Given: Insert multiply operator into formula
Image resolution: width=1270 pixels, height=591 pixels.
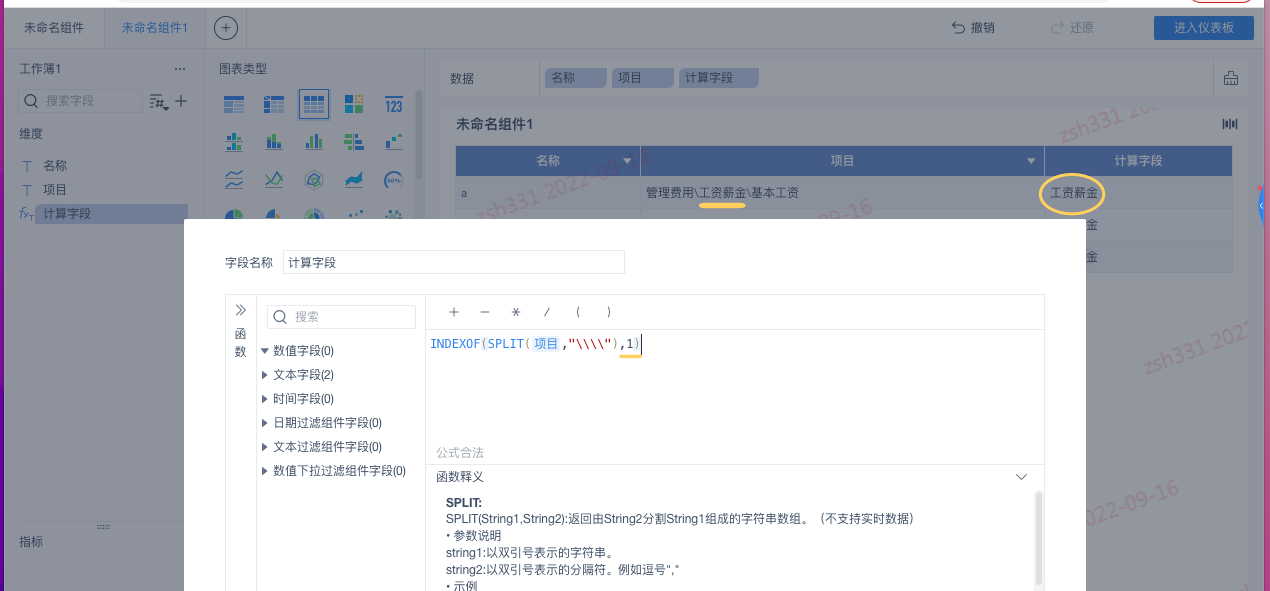Looking at the screenshot, I should pyautogui.click(x=516, y=312).
